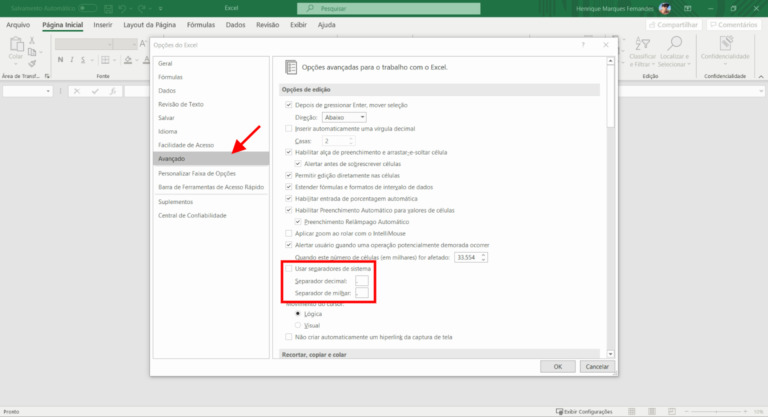Click the dialog help question mark icon
Viewport: 768px width, 417px height.
[x=583, y=45]
